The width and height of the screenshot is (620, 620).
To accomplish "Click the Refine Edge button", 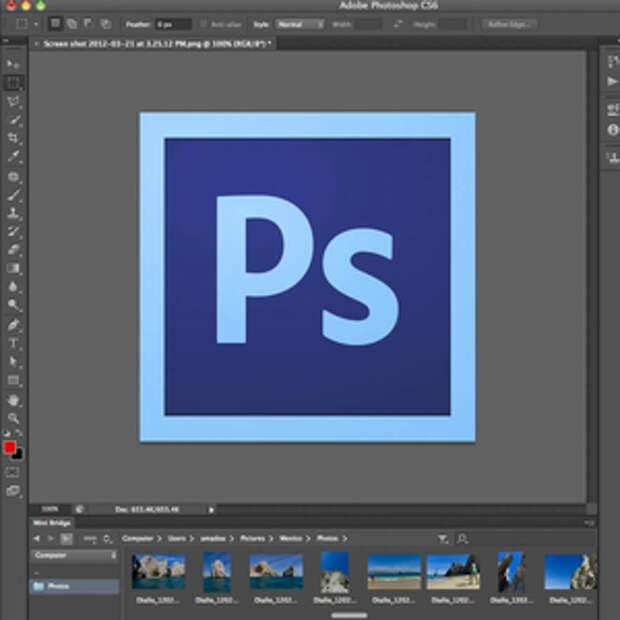I will 509,24.
